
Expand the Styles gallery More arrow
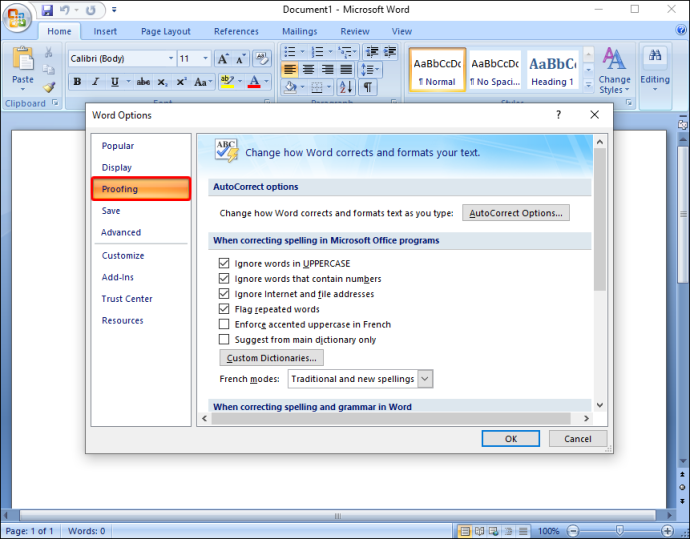click(x=588, y=85)
